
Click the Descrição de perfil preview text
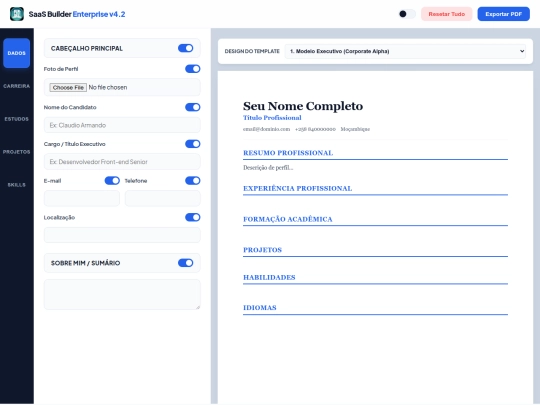coord(268,168)
